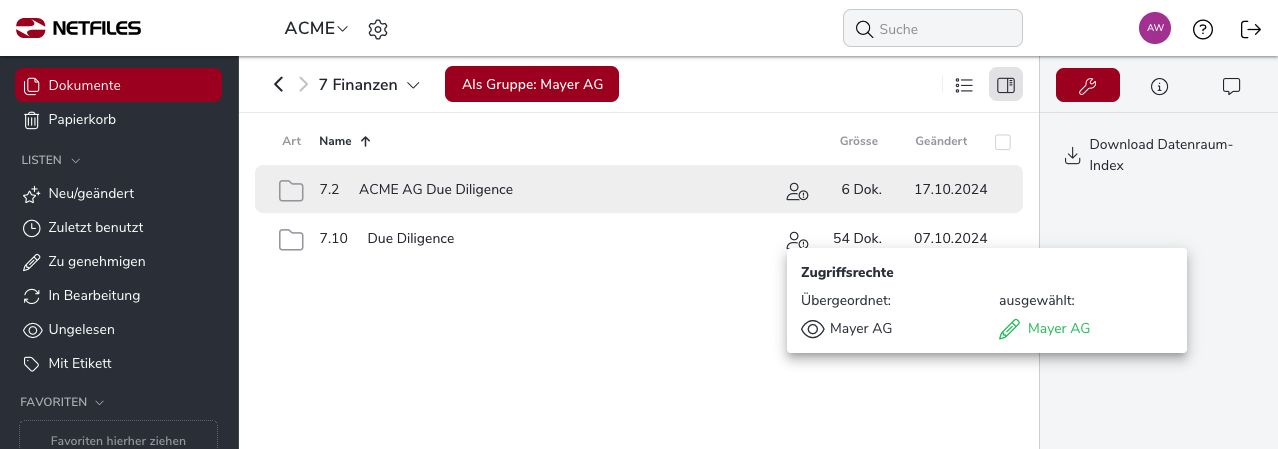Open the AW user avatar menu
The image size is (1278, 449).
[1155, 28]
